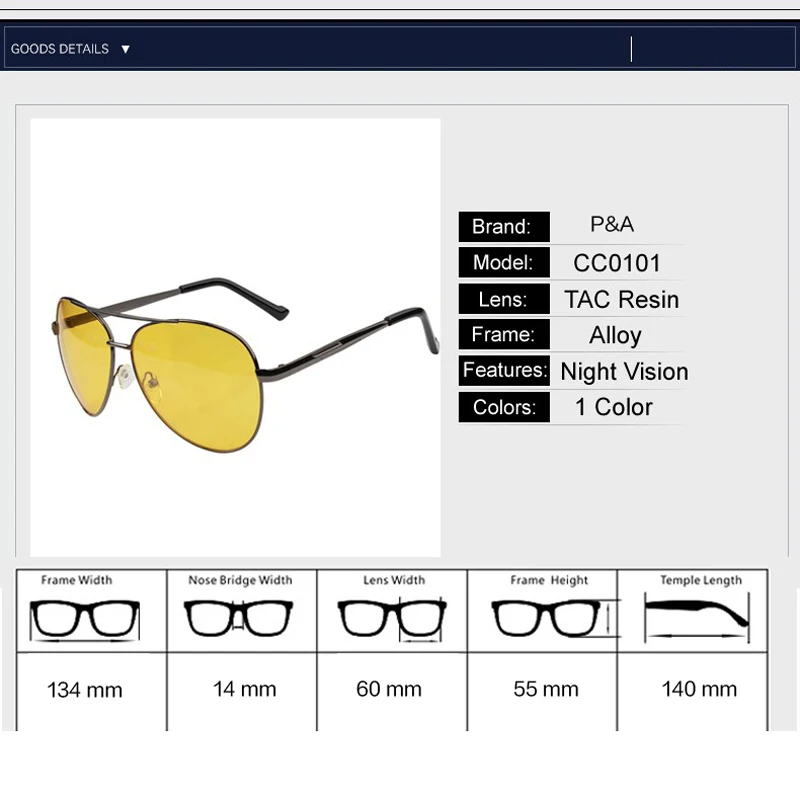Click the Lens: label
Image resolution: width=800 pixels, height=800 pixels.
[504, 299]
